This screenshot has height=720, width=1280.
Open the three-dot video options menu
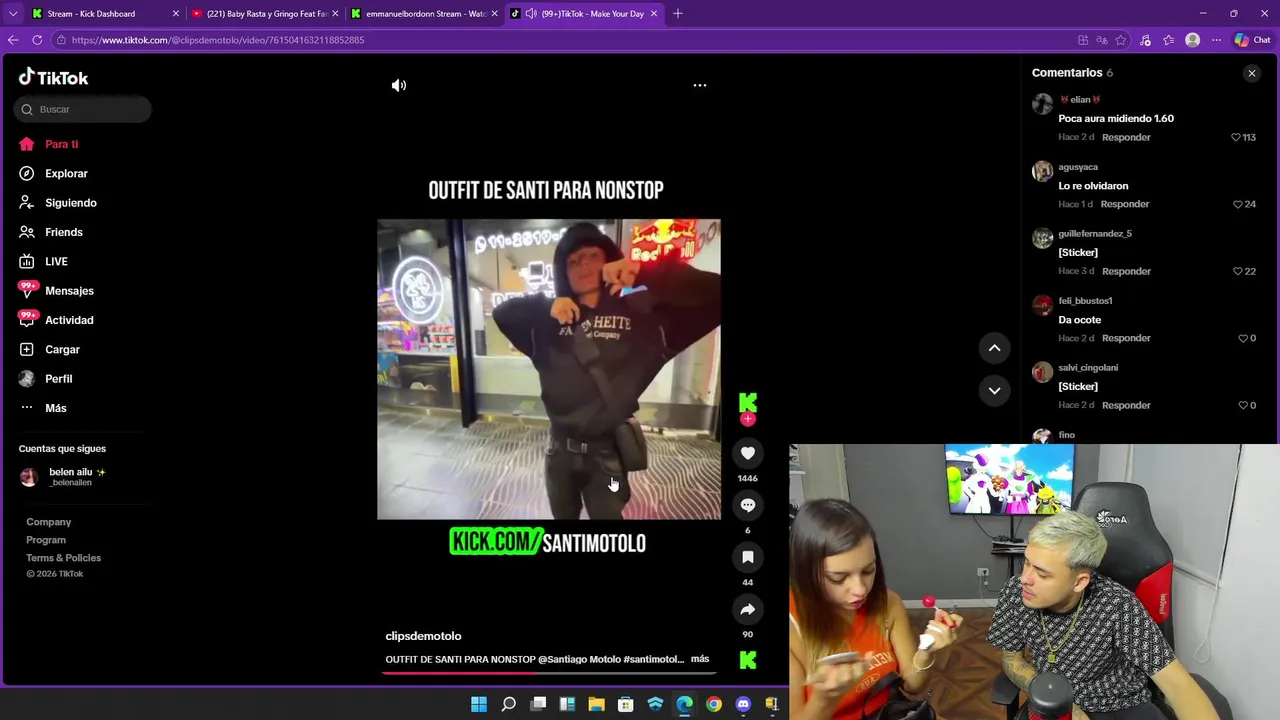[x=700, y=85]
